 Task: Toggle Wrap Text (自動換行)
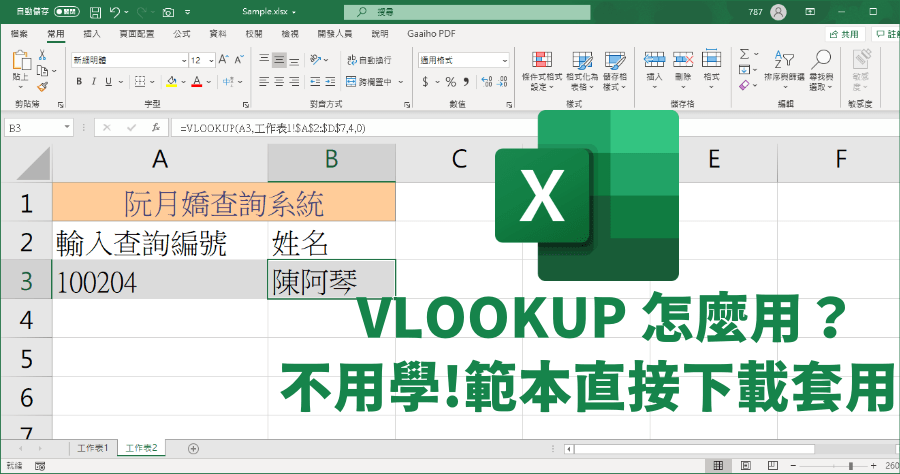pos(369,60)
